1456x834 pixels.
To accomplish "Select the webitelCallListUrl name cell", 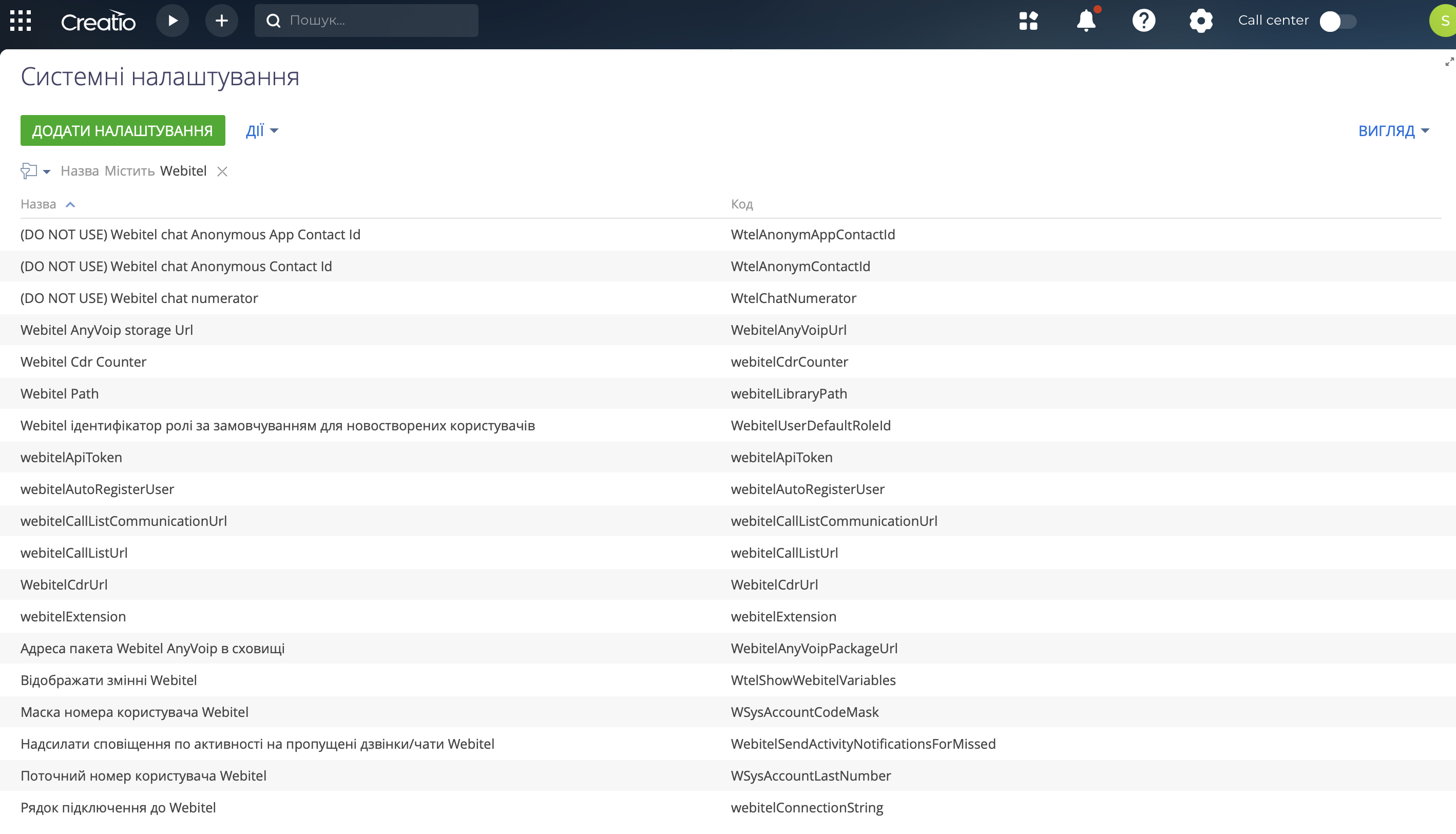I will pyautogui.click(x=74, y=552).
